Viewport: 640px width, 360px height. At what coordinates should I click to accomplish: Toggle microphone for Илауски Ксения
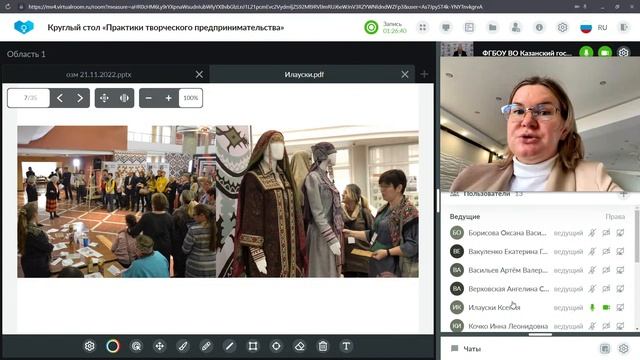click(x=592, y=307)
